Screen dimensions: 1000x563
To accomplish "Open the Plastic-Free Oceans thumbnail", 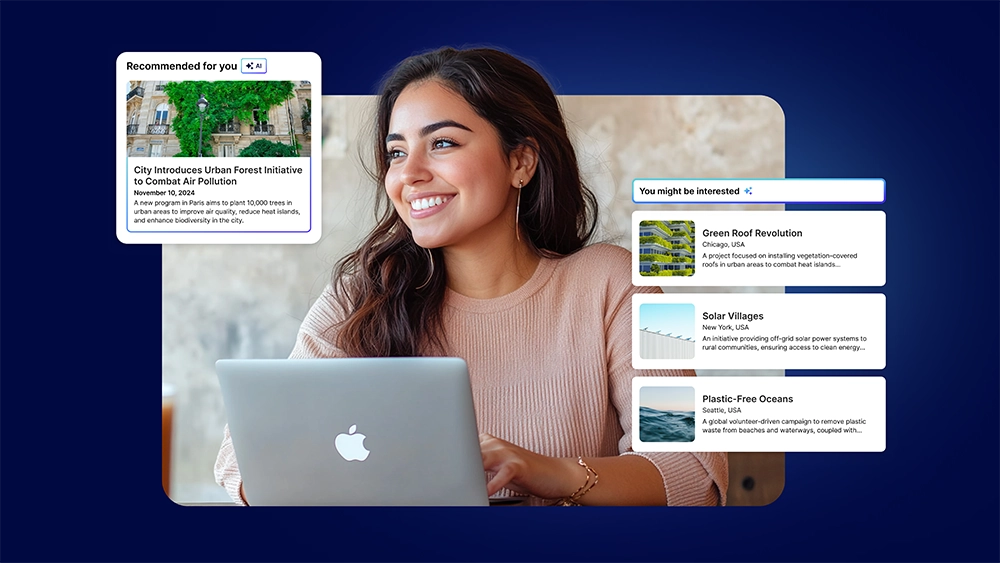I will pyautogui.click(x=667, y=414).
